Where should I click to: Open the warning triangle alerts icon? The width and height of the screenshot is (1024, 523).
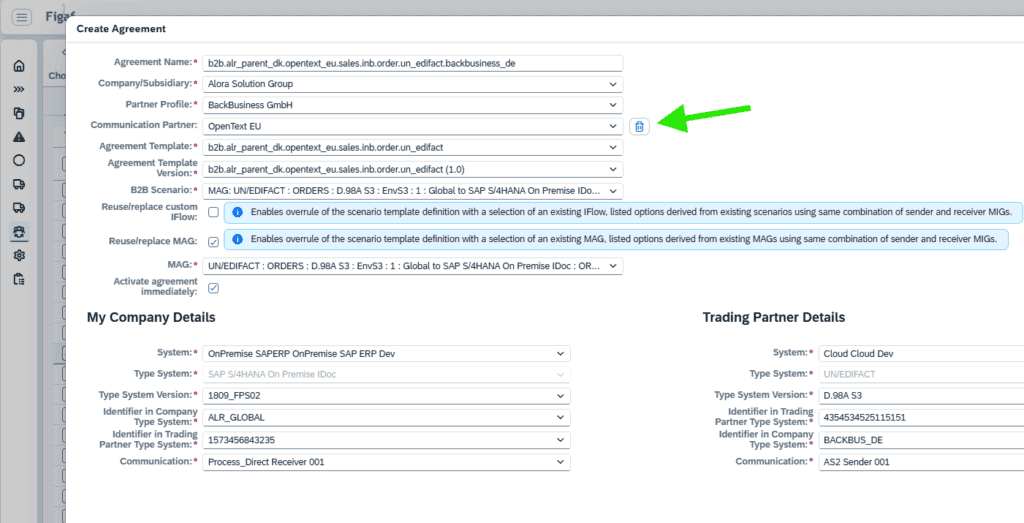(x=19, y=136)
